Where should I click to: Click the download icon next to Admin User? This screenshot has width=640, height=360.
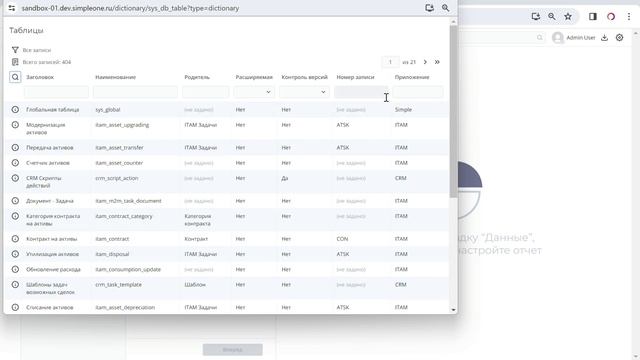click(604, 38)
